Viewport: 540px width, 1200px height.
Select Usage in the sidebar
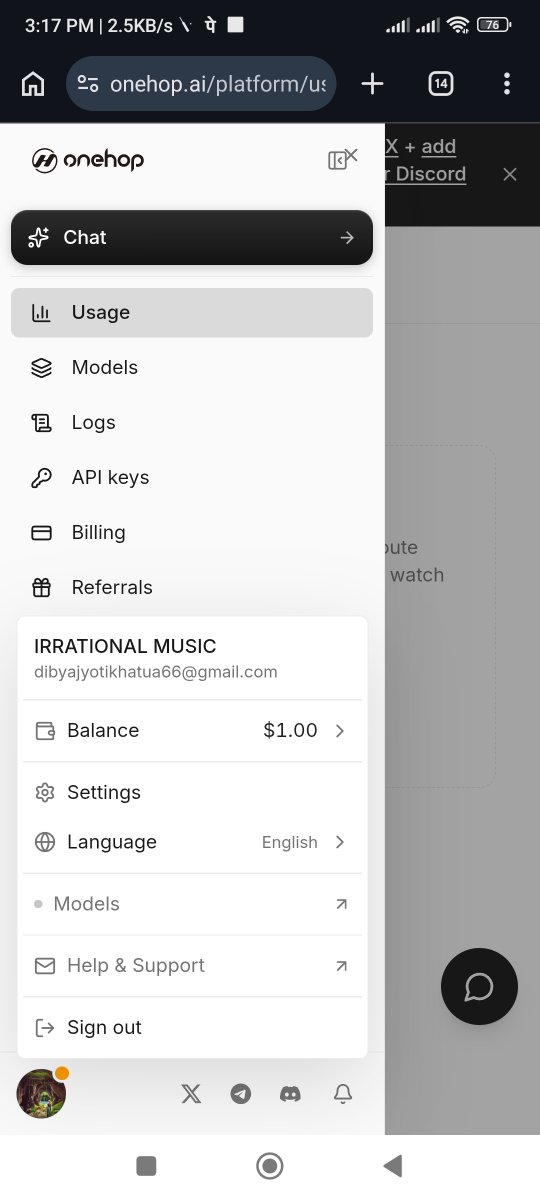pos(192,312)
